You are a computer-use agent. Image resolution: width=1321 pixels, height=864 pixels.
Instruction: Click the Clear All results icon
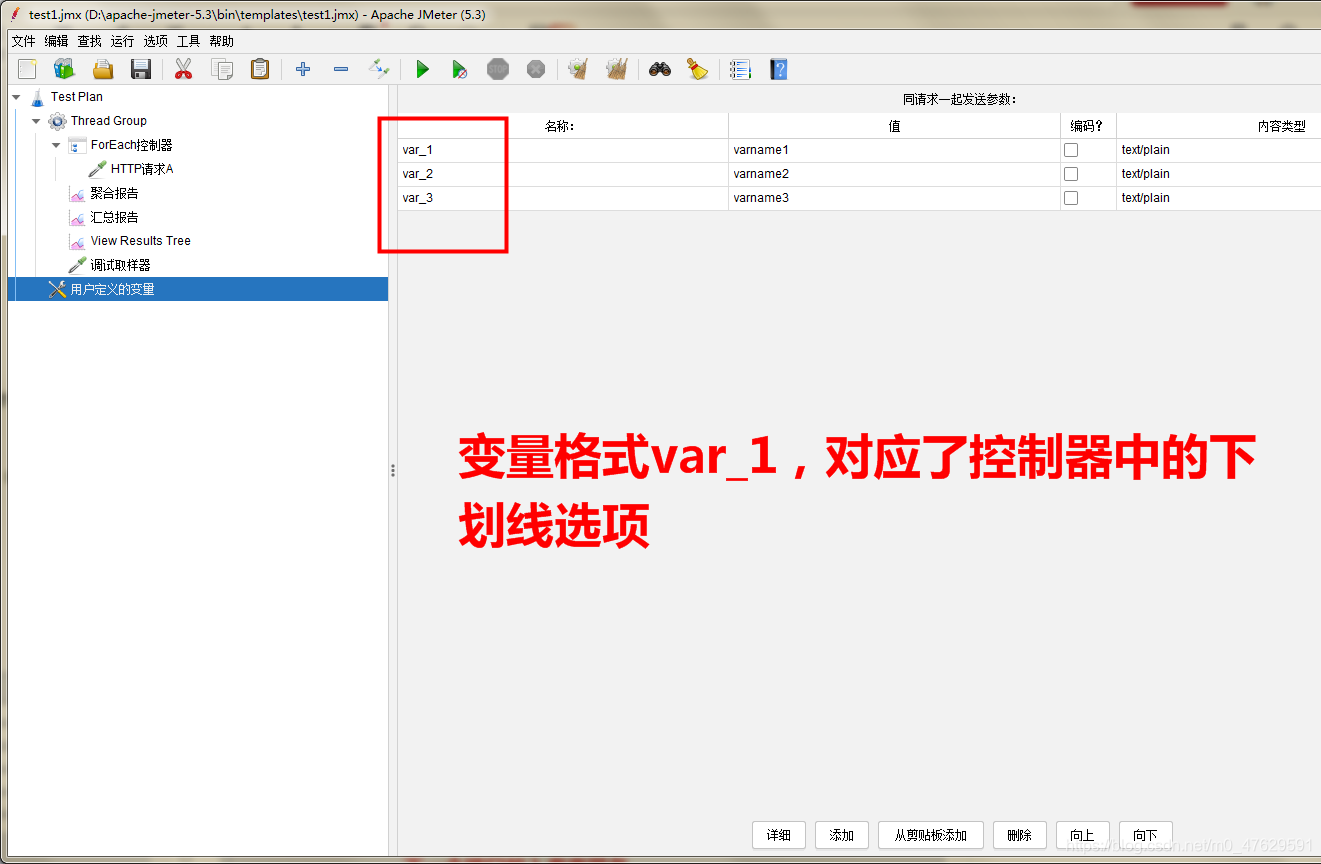[x=617, y=69]
